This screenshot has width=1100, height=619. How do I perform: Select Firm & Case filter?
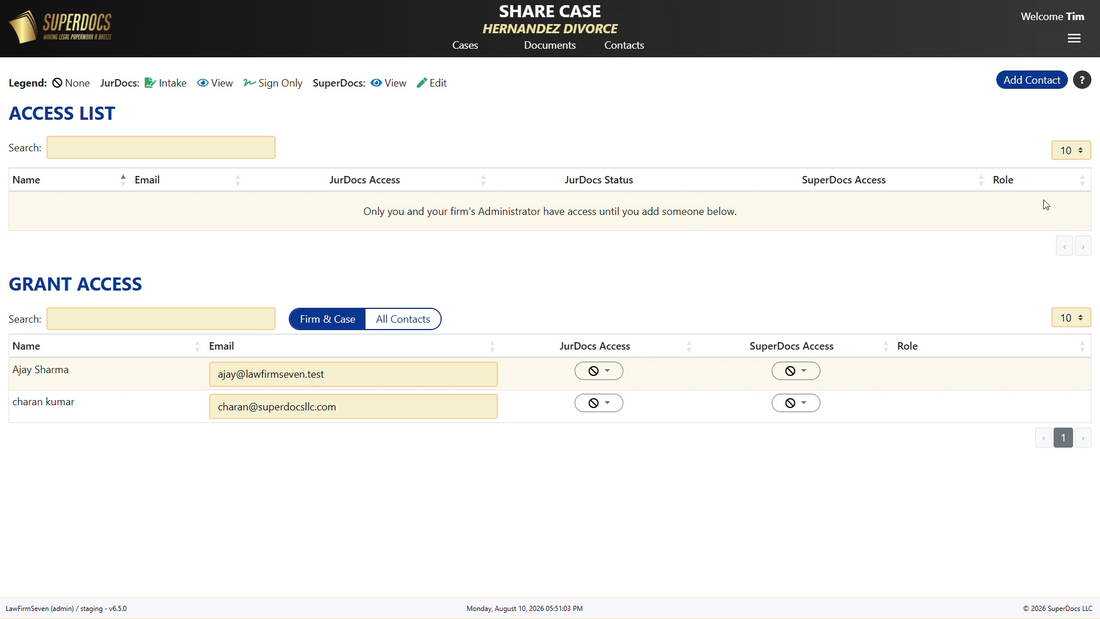click(328, 319)
